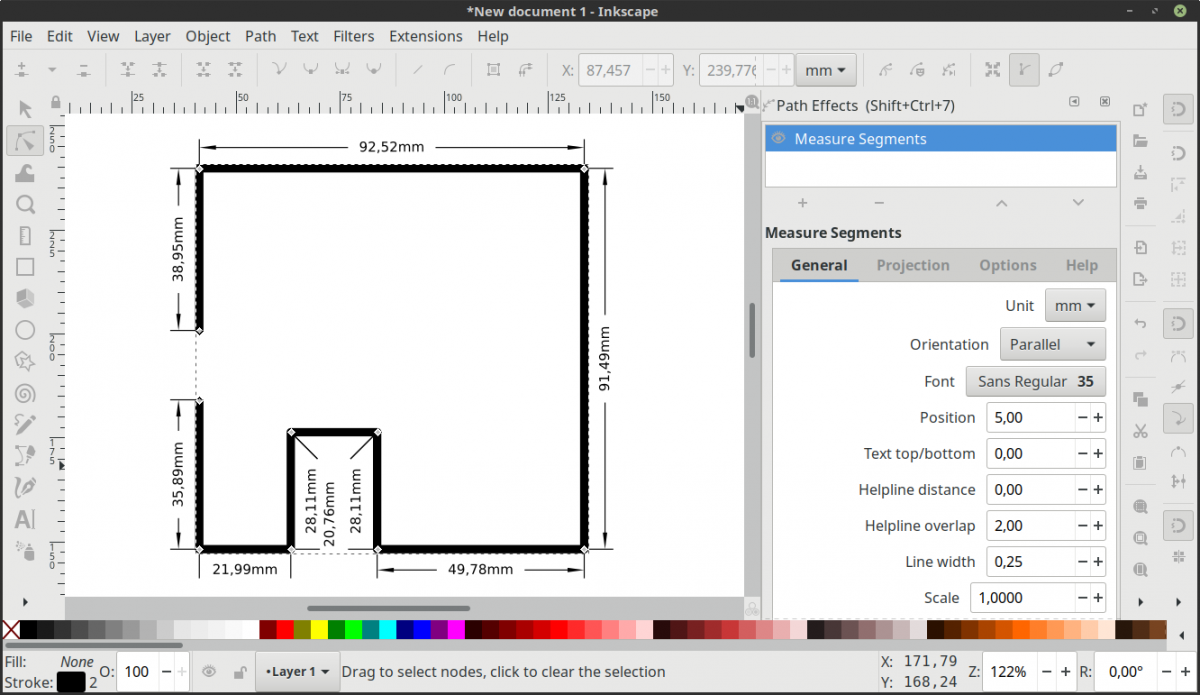This screenshot has height=695, width=1200.
Task: Toggle the layer lock in the status bar
Action: coord(238,672)
